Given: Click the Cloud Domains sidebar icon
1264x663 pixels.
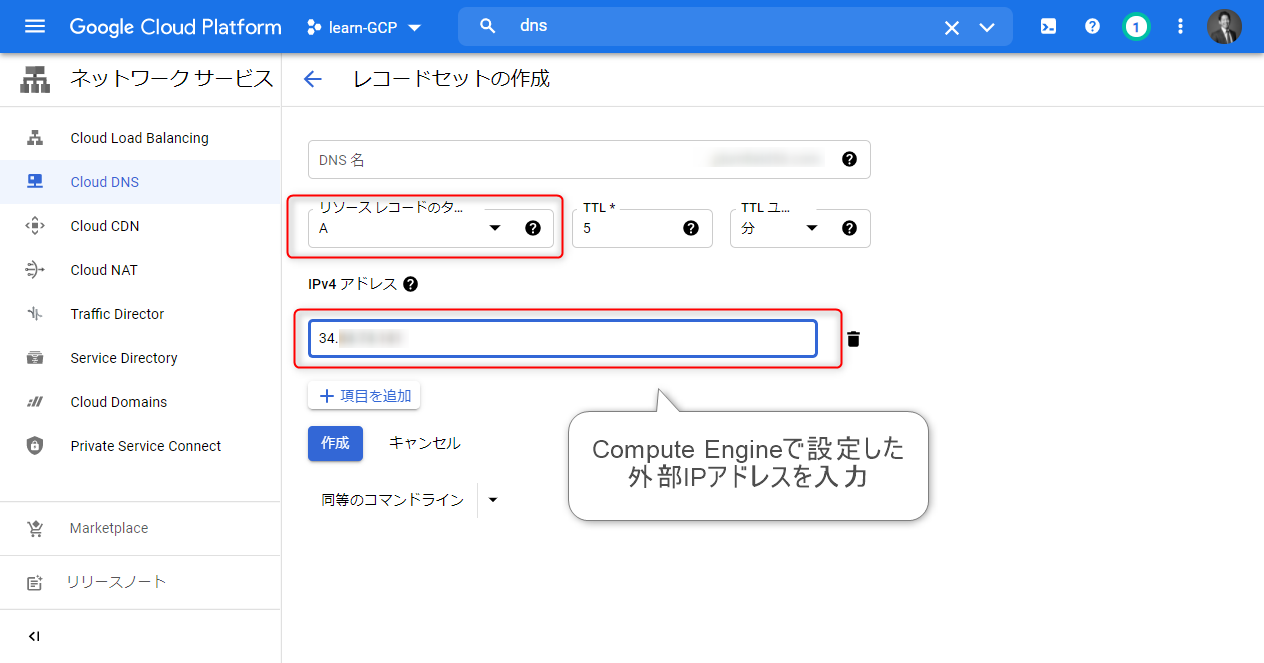Looking at the screenshot, I should click(x=35, y=402).
